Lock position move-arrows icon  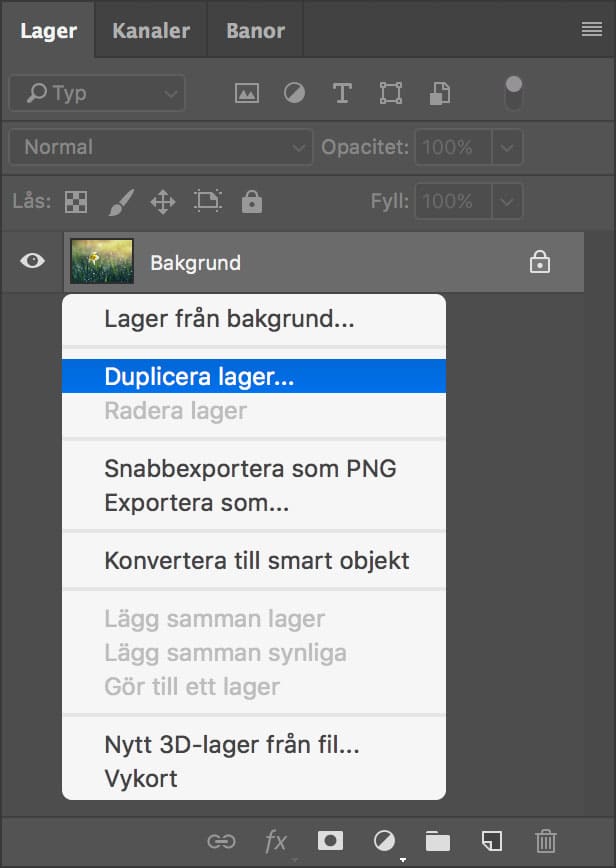point(163,202)
